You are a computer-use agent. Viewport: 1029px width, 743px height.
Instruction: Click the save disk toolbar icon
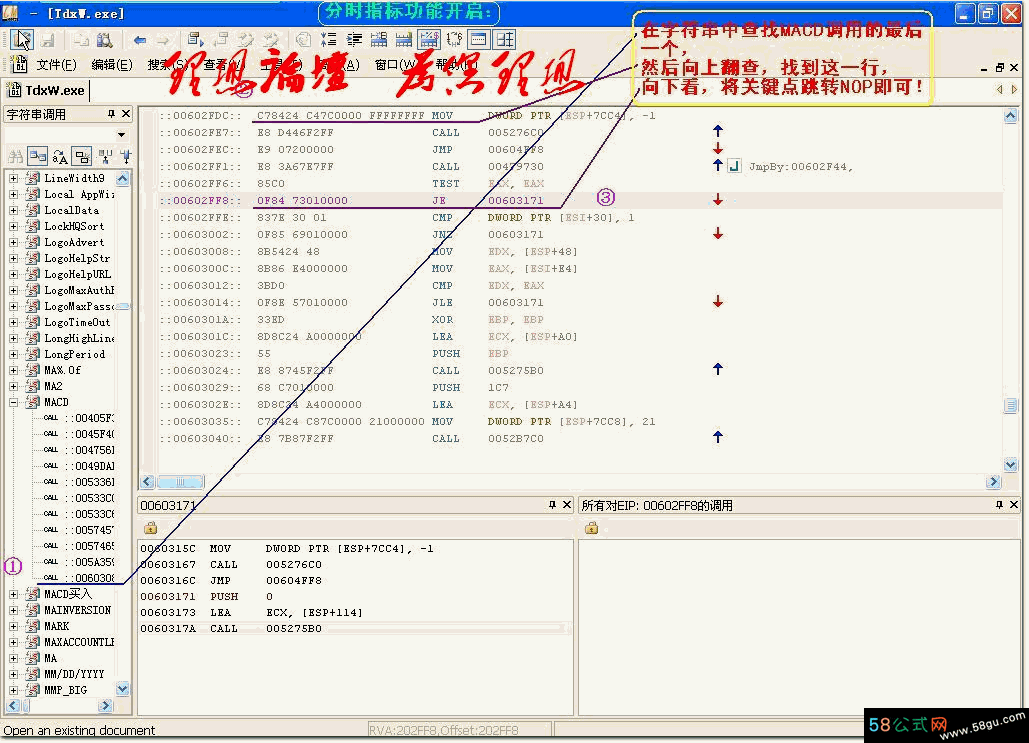click(48, 40)
